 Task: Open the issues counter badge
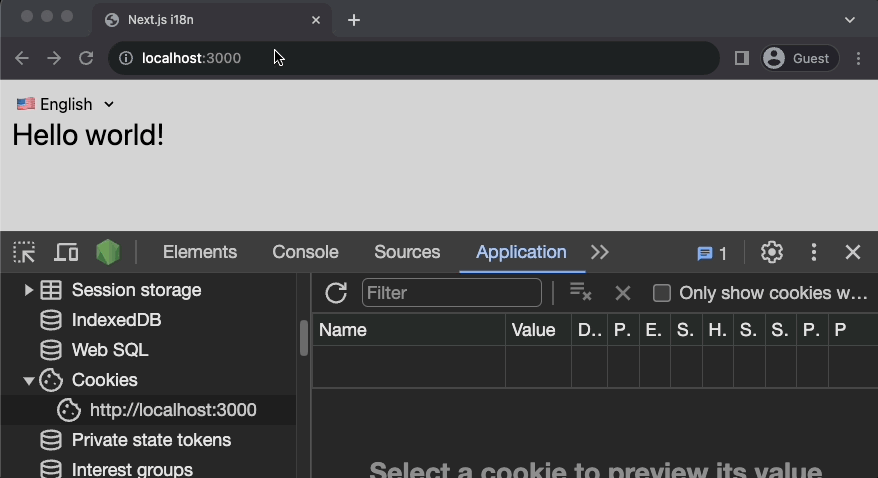712,253
